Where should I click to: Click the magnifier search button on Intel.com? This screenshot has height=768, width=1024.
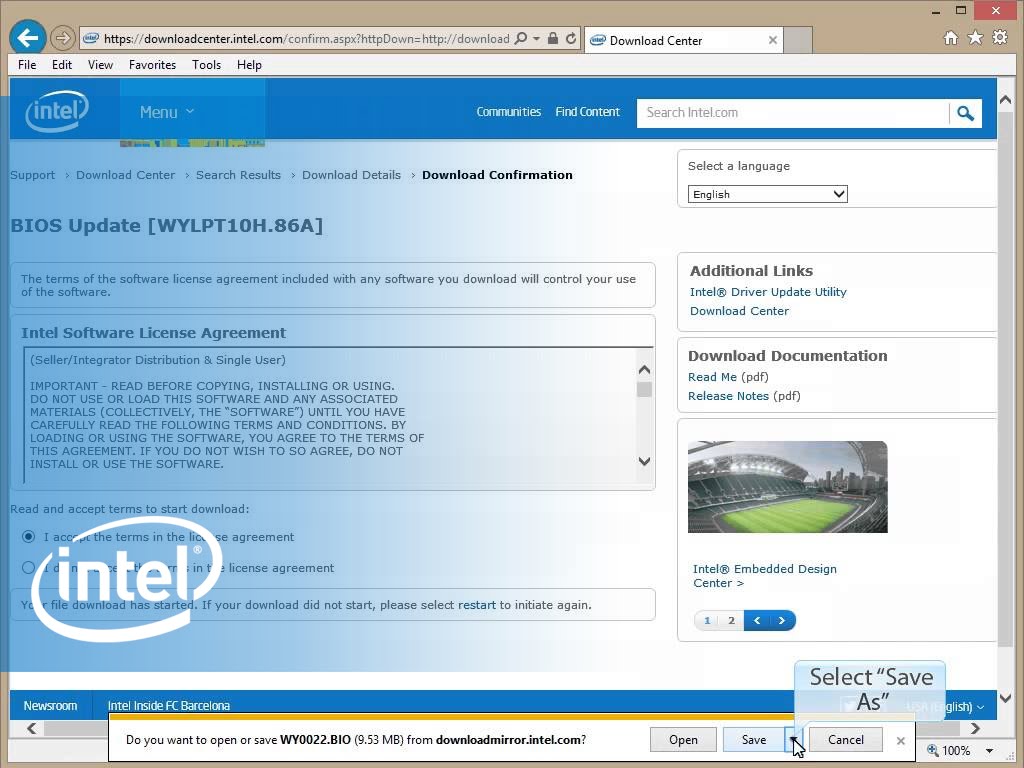[965, 113]
